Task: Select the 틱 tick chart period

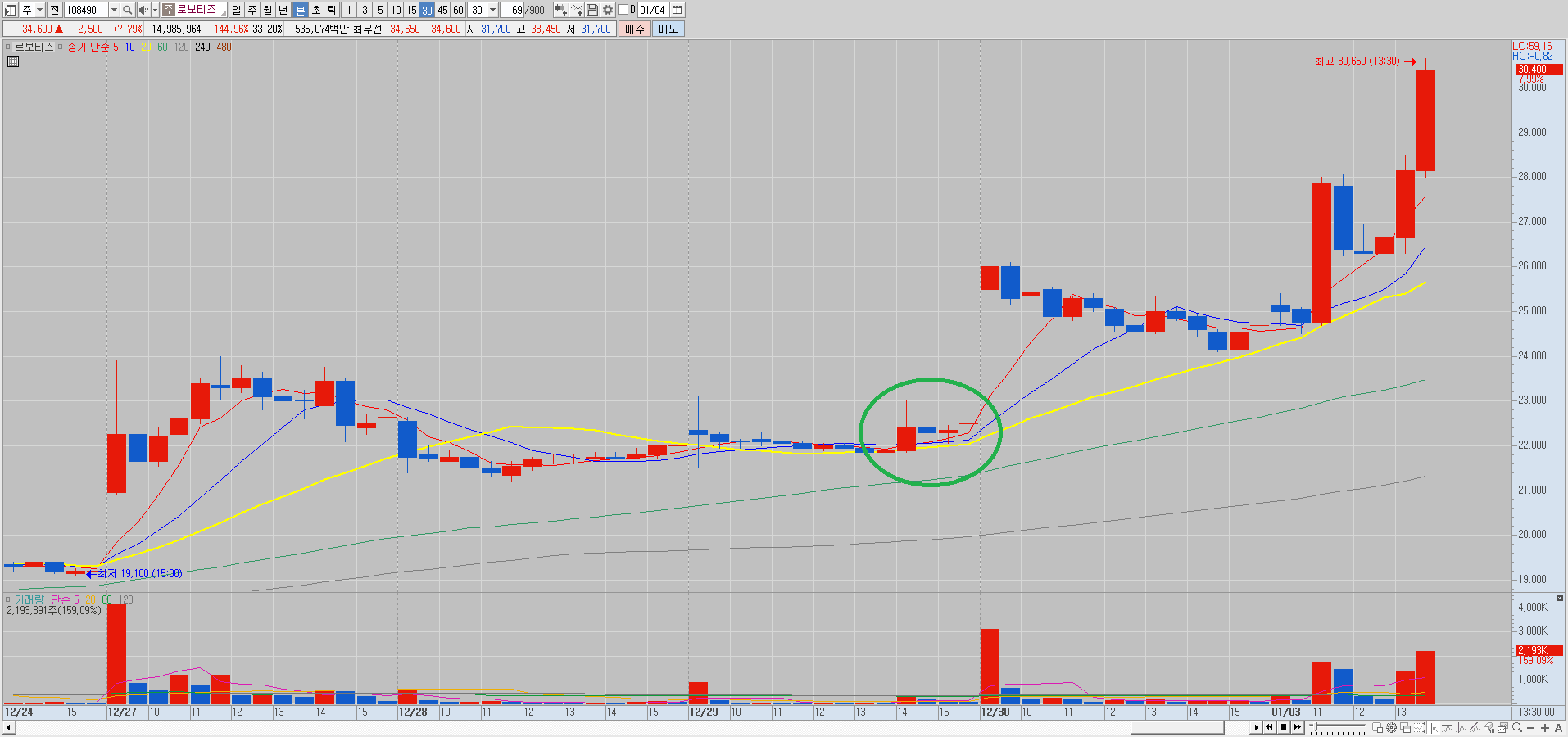Action: tap(331, 10)
